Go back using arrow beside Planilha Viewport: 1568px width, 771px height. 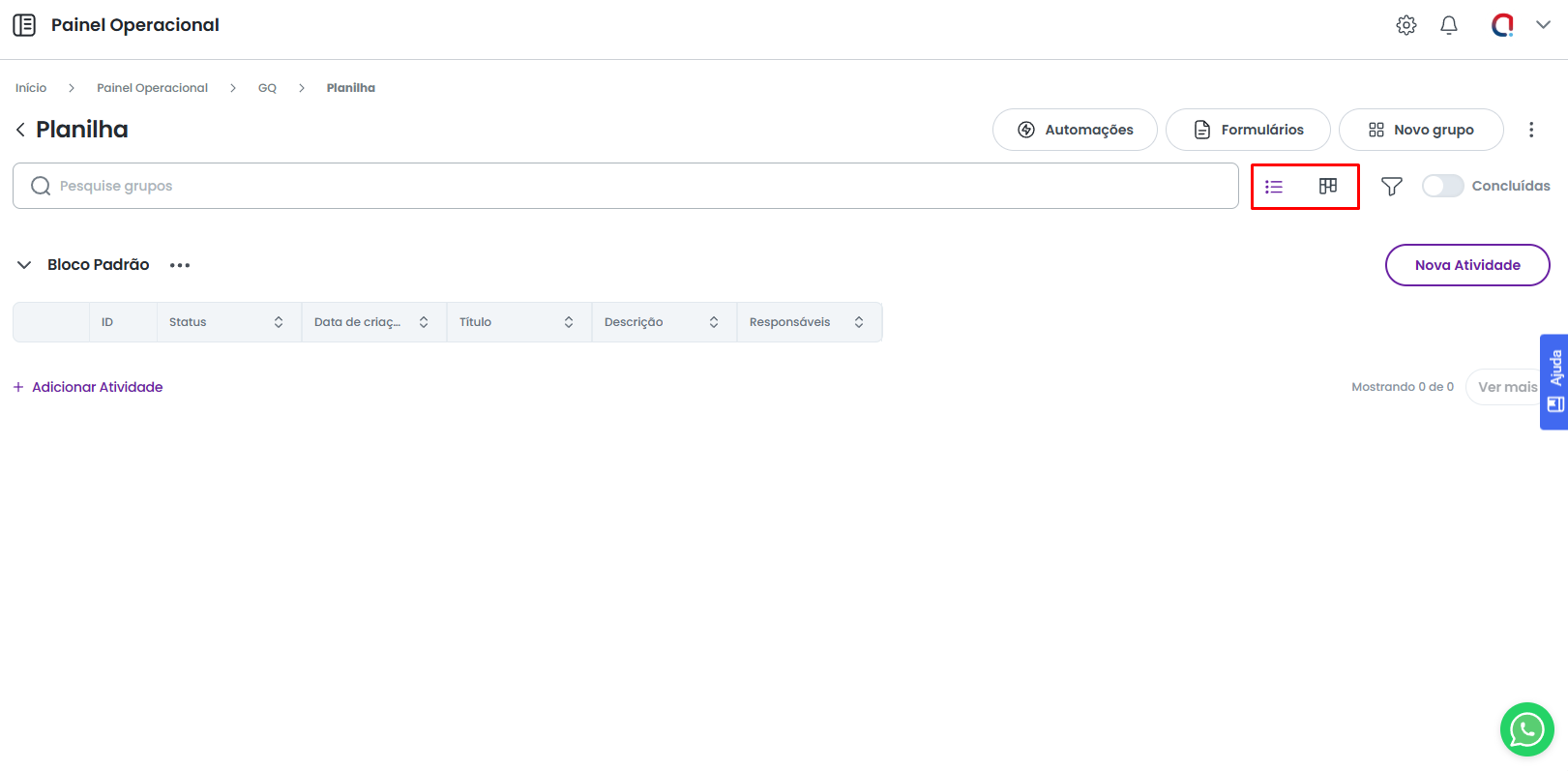coord(20,130)
